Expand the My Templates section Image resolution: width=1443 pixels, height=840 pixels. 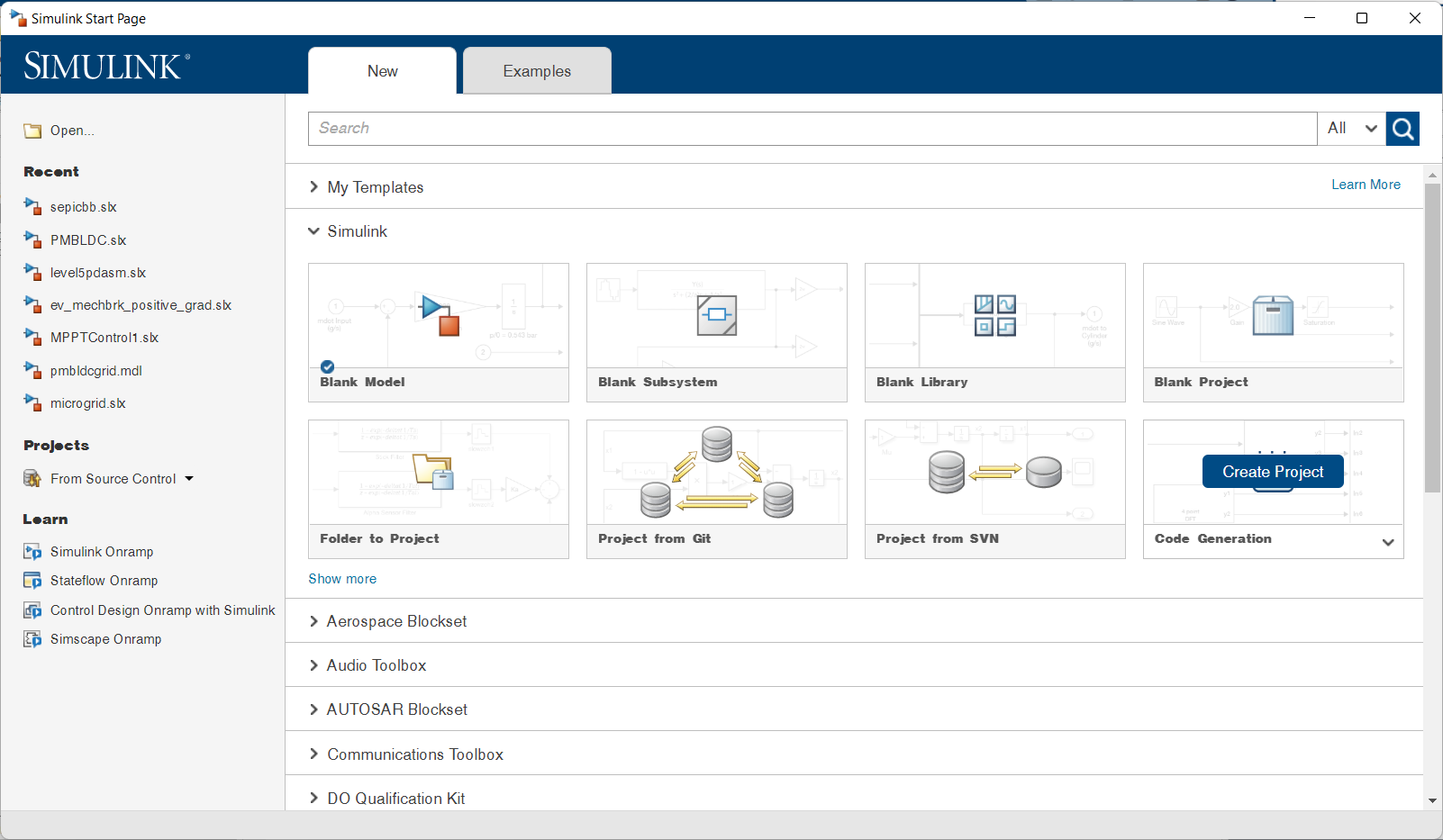[314, 187]
